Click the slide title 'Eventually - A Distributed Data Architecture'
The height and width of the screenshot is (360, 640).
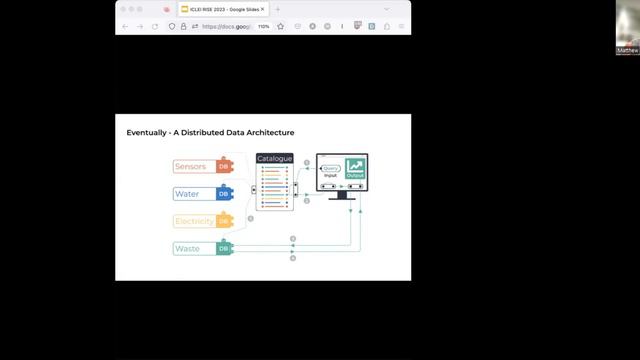point(210,133)
